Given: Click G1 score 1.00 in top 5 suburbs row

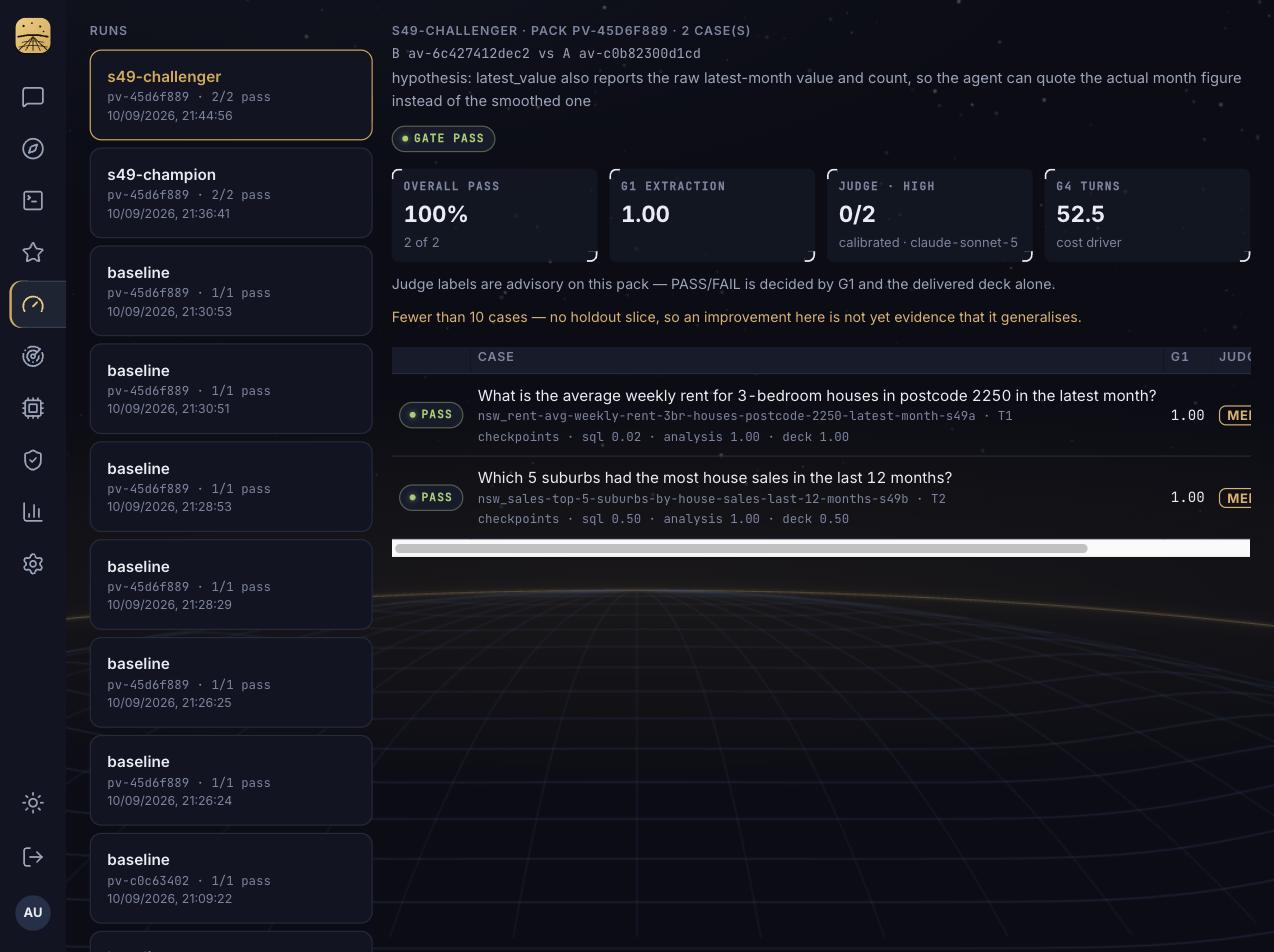Looking at the screenshot, I should click(x=1187, y=497).
